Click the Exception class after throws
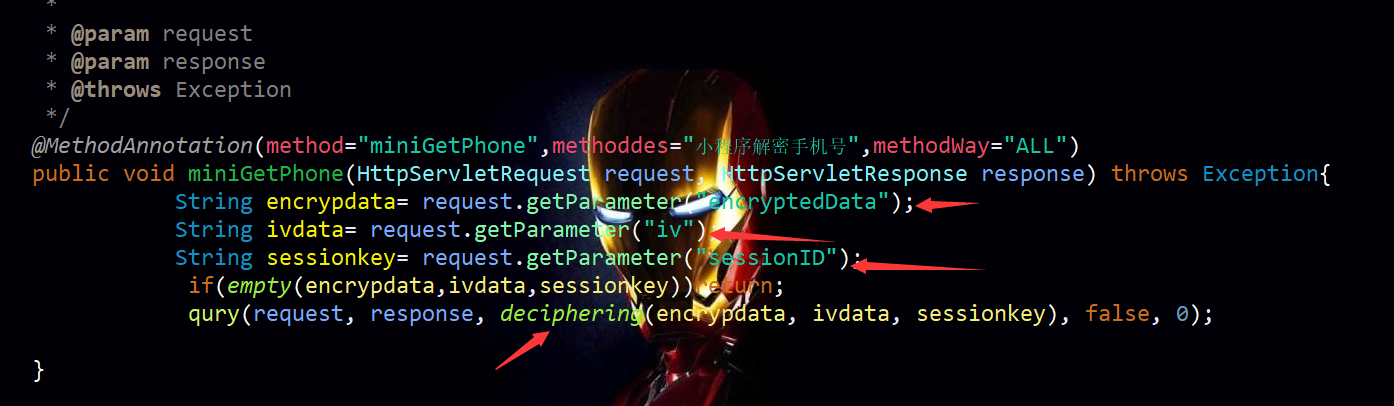This screenshot has height=406, width=1394. click(x=1260, y=174)
